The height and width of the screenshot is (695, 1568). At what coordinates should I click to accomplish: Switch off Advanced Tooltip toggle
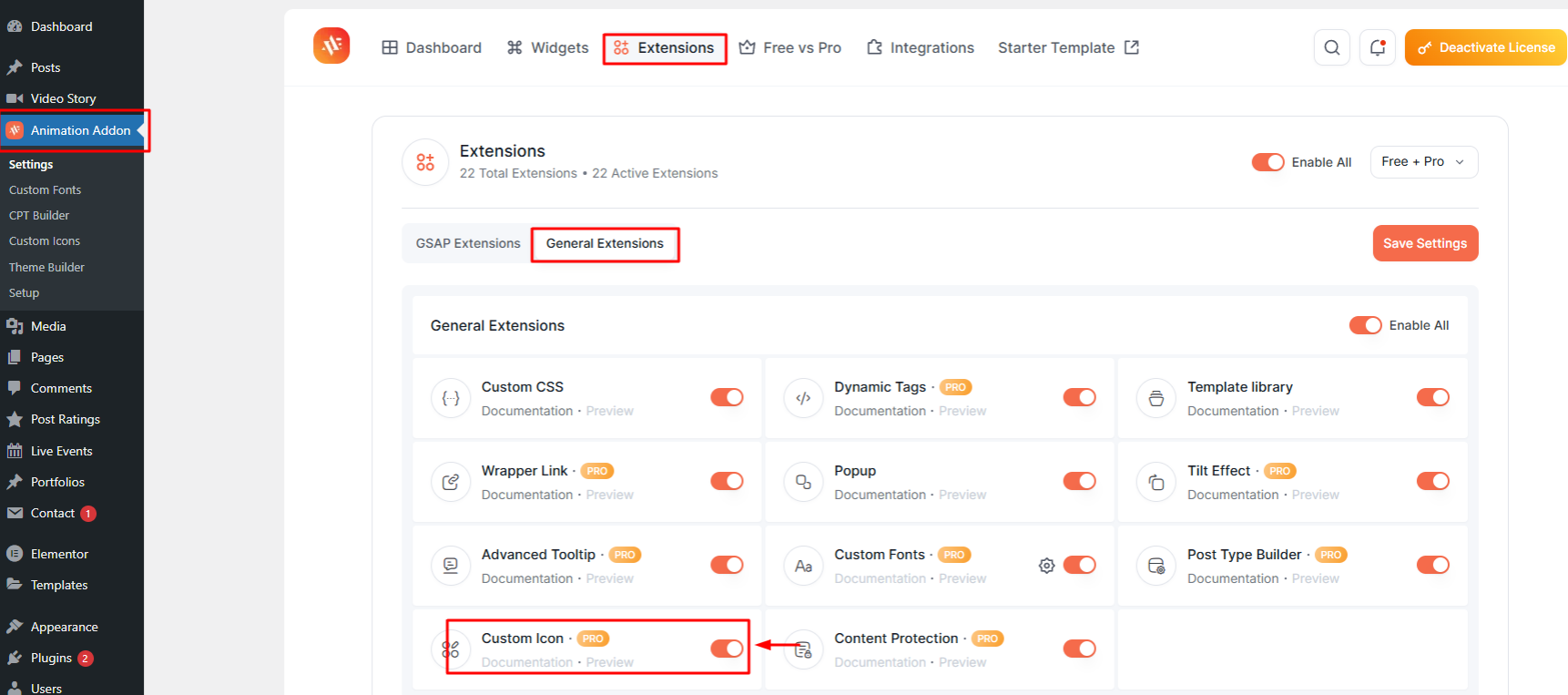727,565
